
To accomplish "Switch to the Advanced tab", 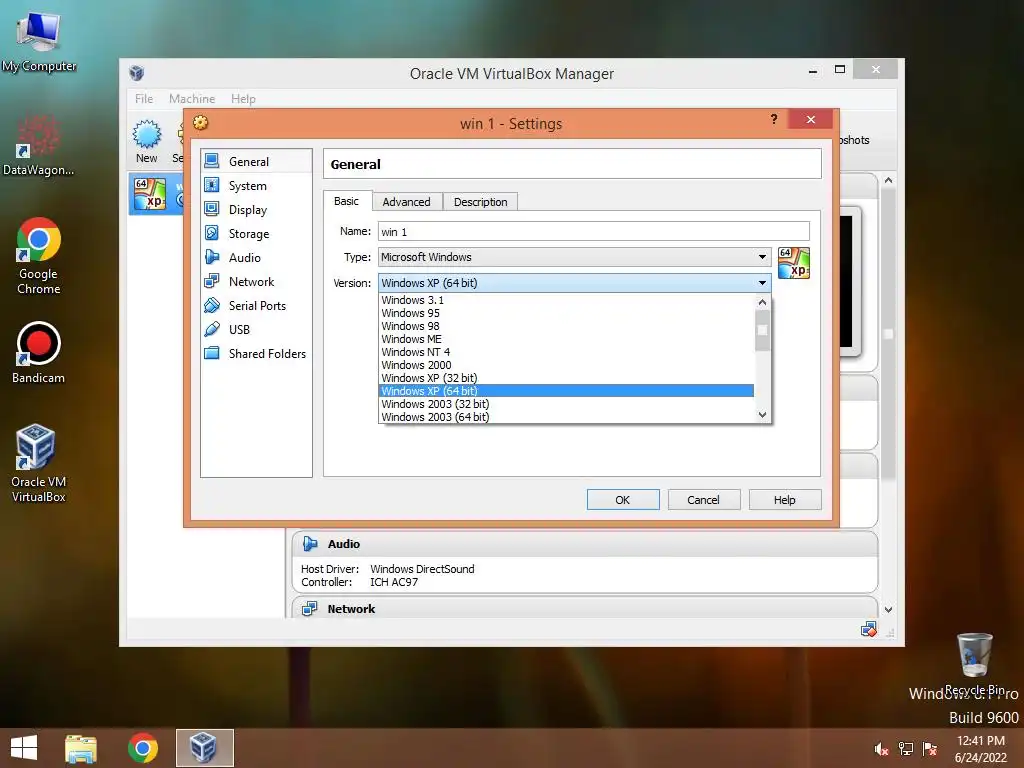I will coord(406,202).
